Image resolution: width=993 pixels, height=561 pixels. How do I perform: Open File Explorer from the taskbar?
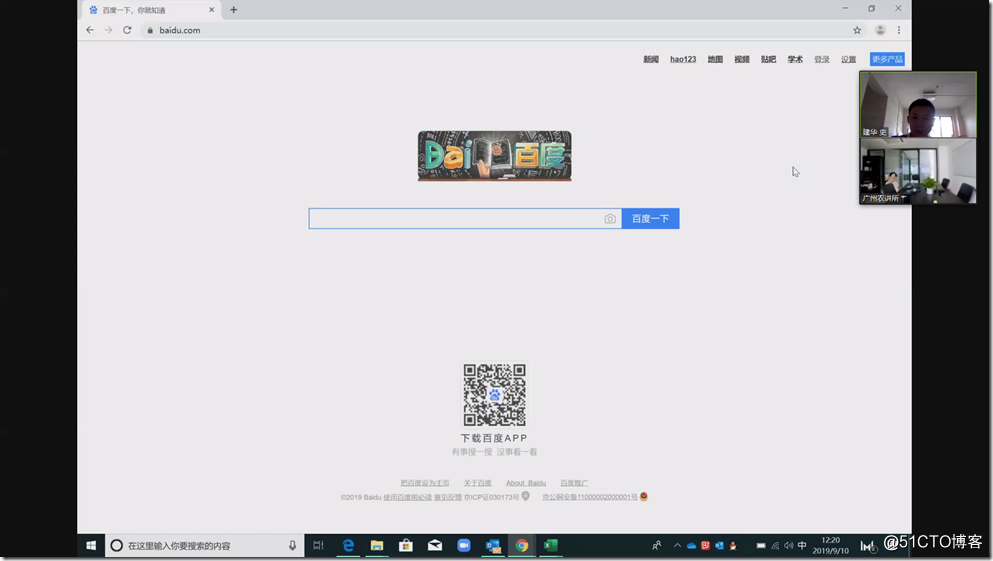(x=377, y=545)
